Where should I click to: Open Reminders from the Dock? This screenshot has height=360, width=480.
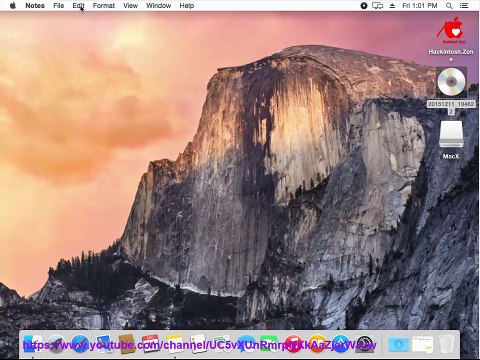(x=199, y=344)
